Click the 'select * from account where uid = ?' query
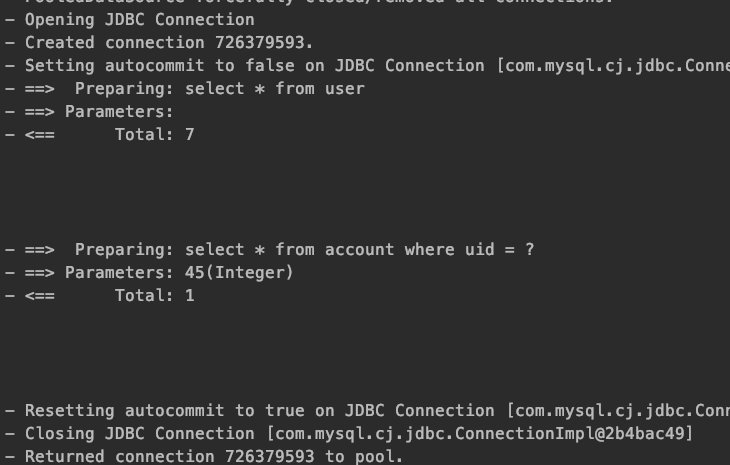 coord(359,249)
